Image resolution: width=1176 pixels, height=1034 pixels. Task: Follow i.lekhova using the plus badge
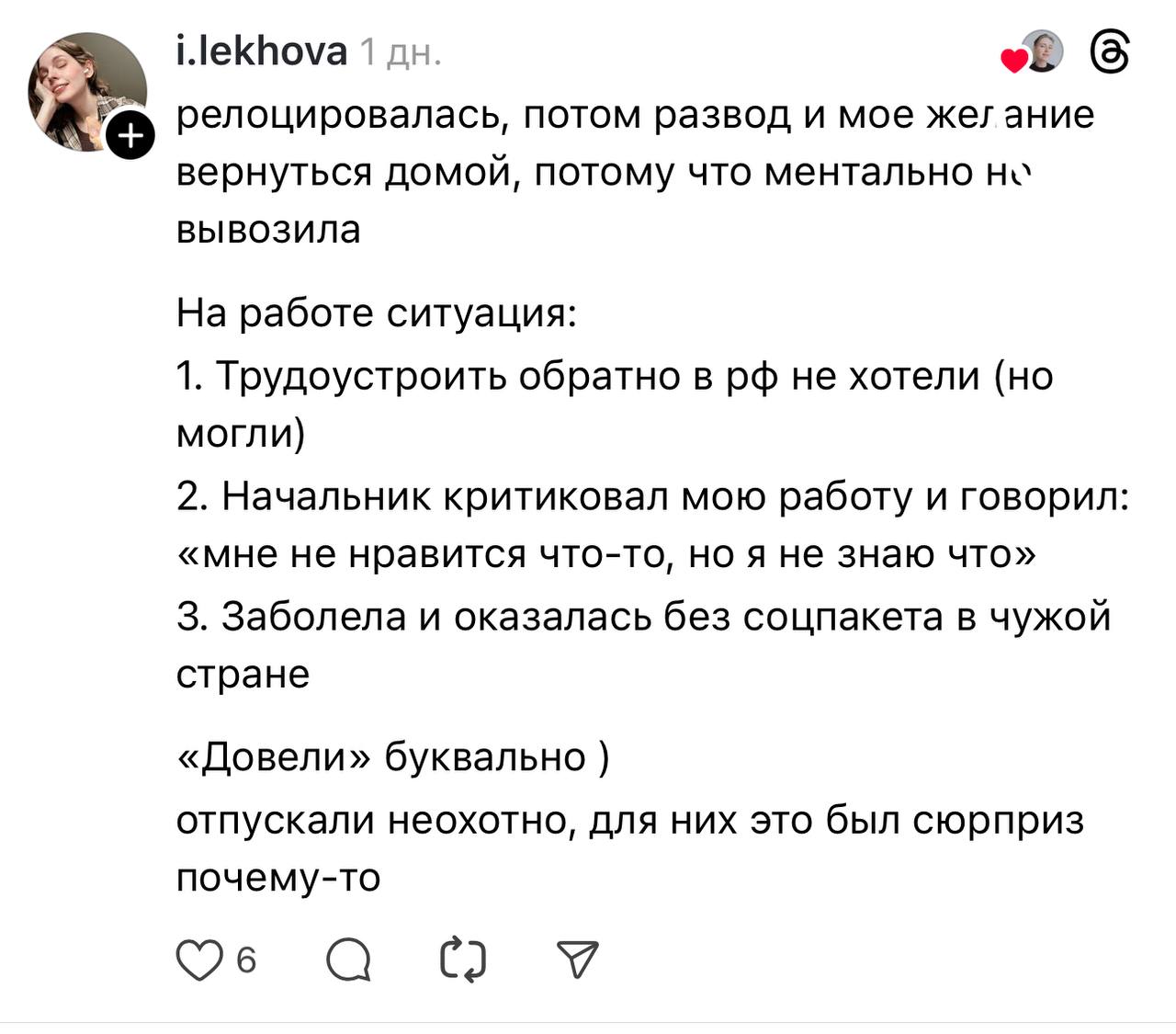(x=131, y=137)
